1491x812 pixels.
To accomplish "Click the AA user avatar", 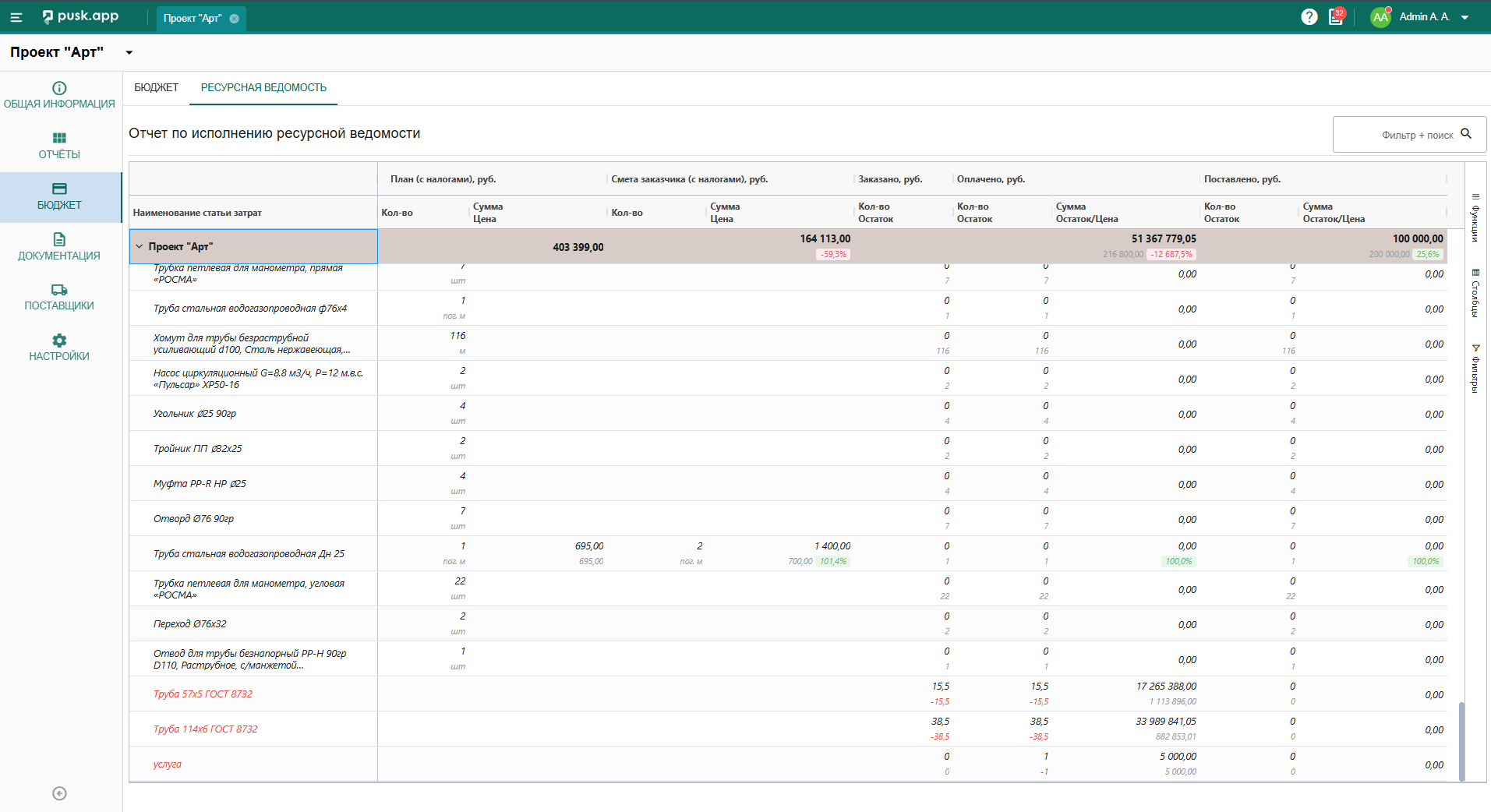I will tap(1380, 17).
